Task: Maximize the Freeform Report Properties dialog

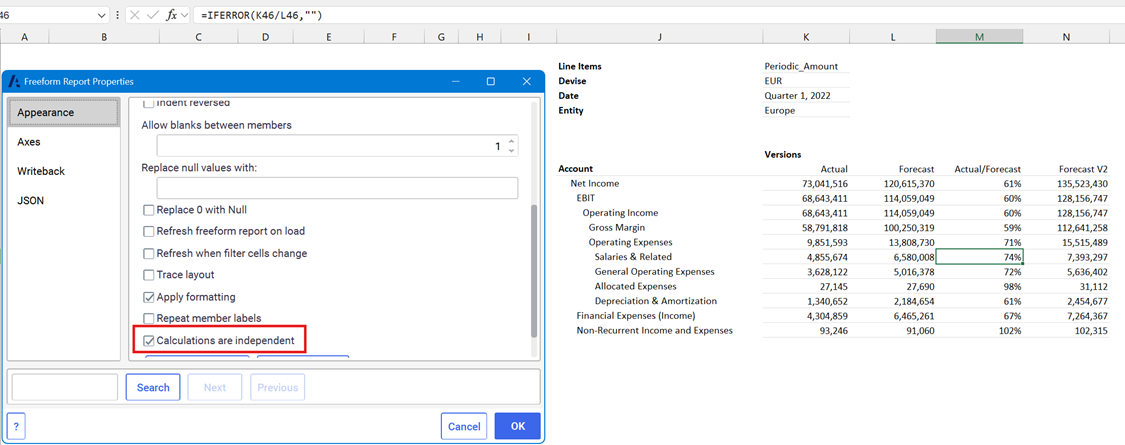Action: [491, 81]
